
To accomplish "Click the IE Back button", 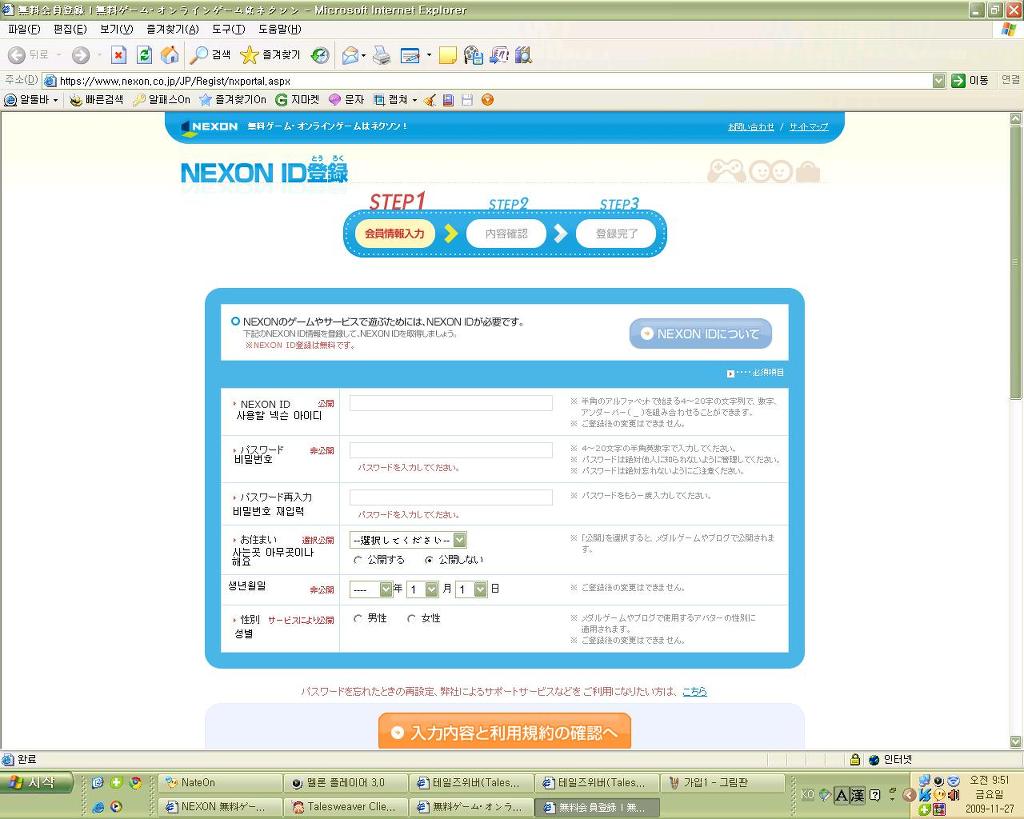I will pos(27,56).
